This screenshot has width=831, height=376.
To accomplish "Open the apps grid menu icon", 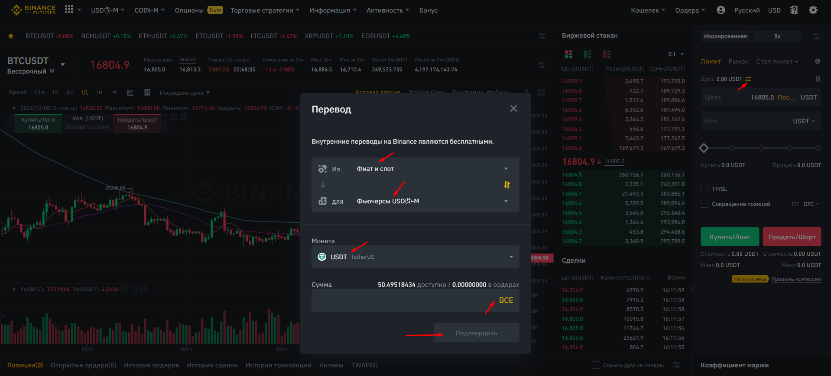I will coord(69,10).
